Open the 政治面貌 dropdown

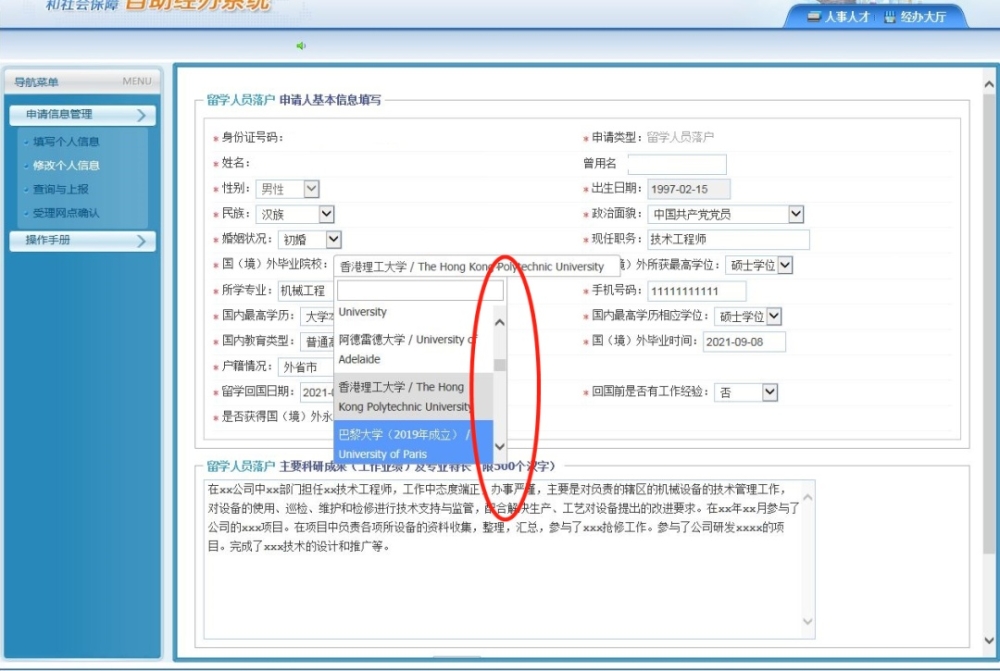[726, 214]
